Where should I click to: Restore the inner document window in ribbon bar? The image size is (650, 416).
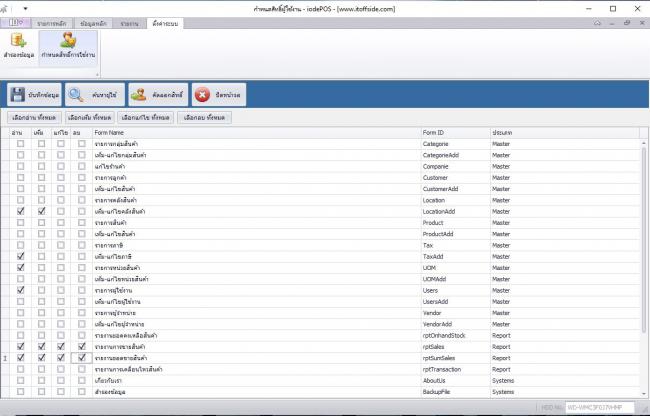pos(627,23)
